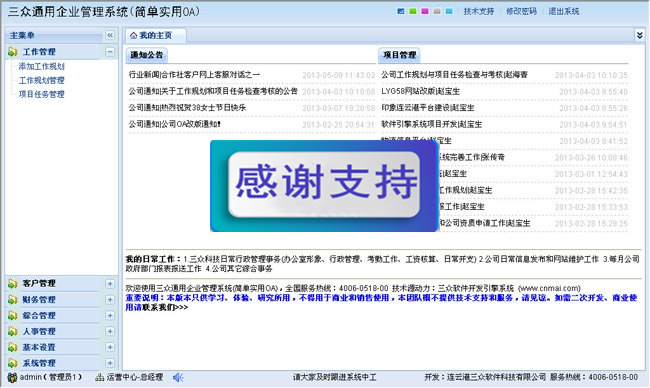This screenshot has width=650, height=388.
Task: Click 退出系统 to log out
Action: [x=563, y=12]
